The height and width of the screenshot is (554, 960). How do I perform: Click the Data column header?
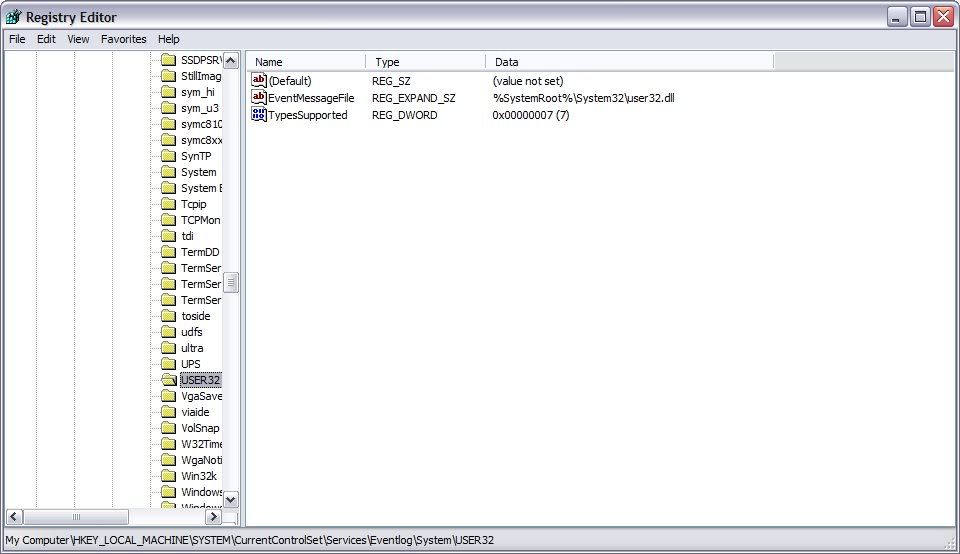point(630,62)
